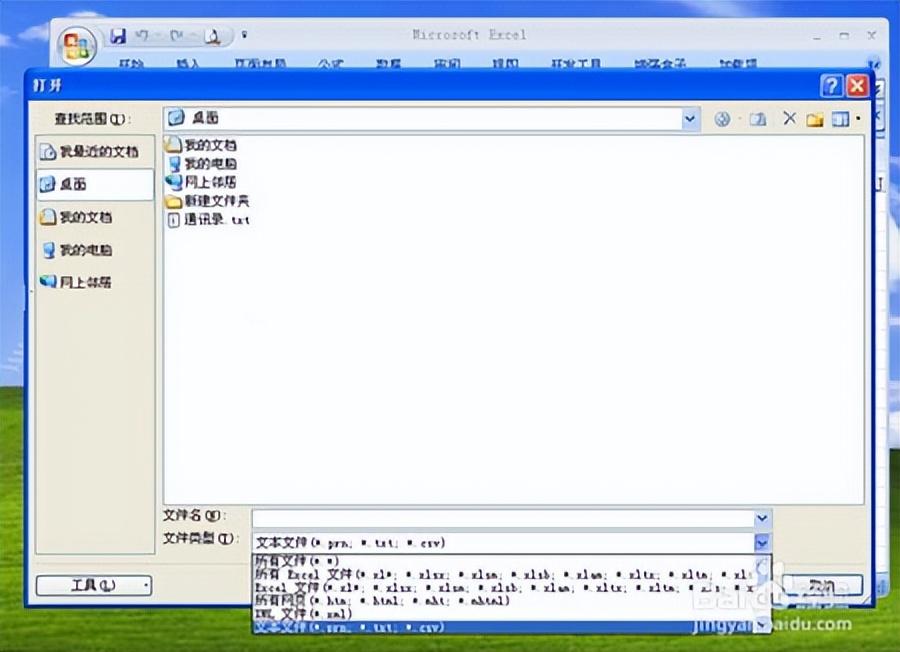
Task: Click the 文件名 text input field
Action: tap(503, 518)
